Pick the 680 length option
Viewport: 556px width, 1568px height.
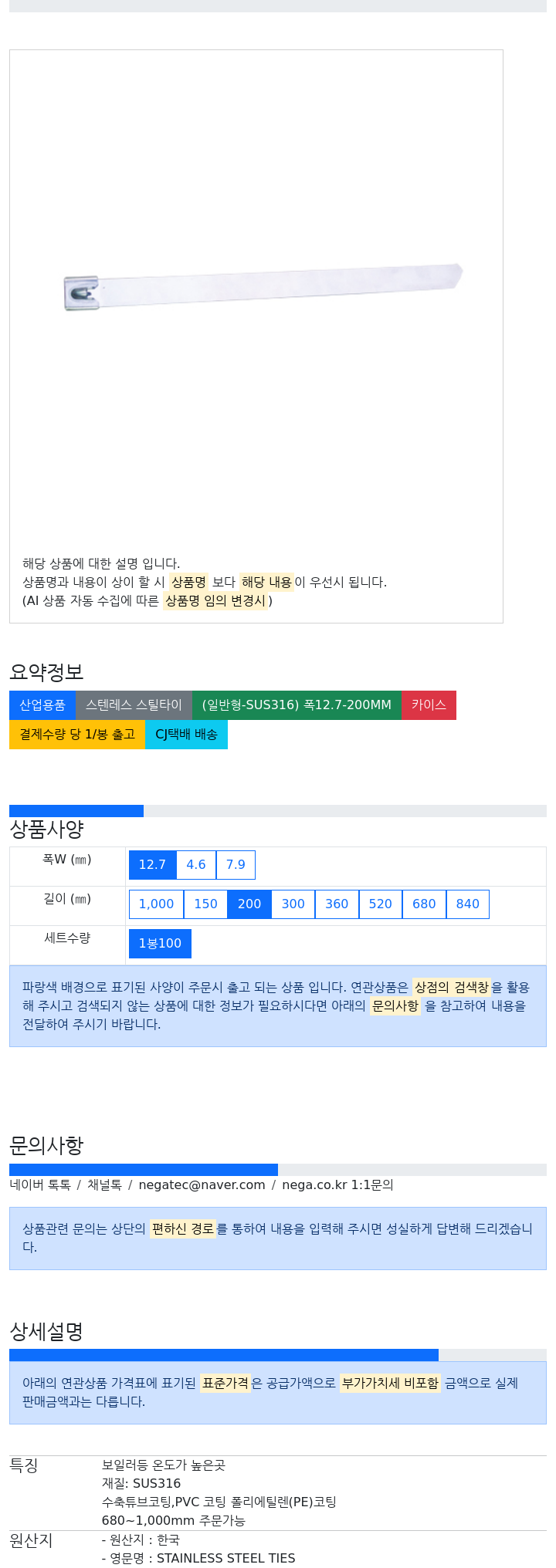(x=424, y=904)
